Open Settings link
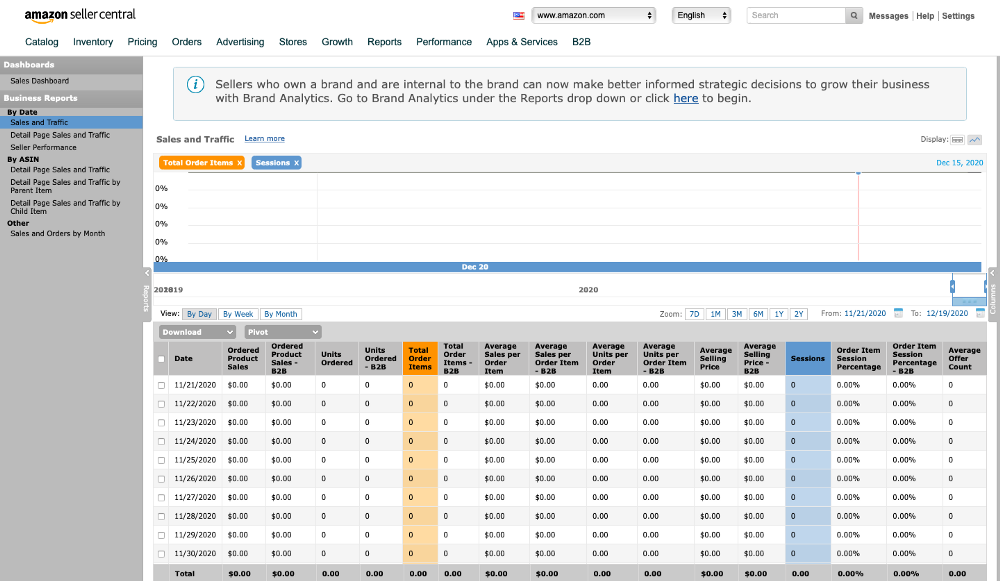1000x581 pixels. click(x=958, y=16)
